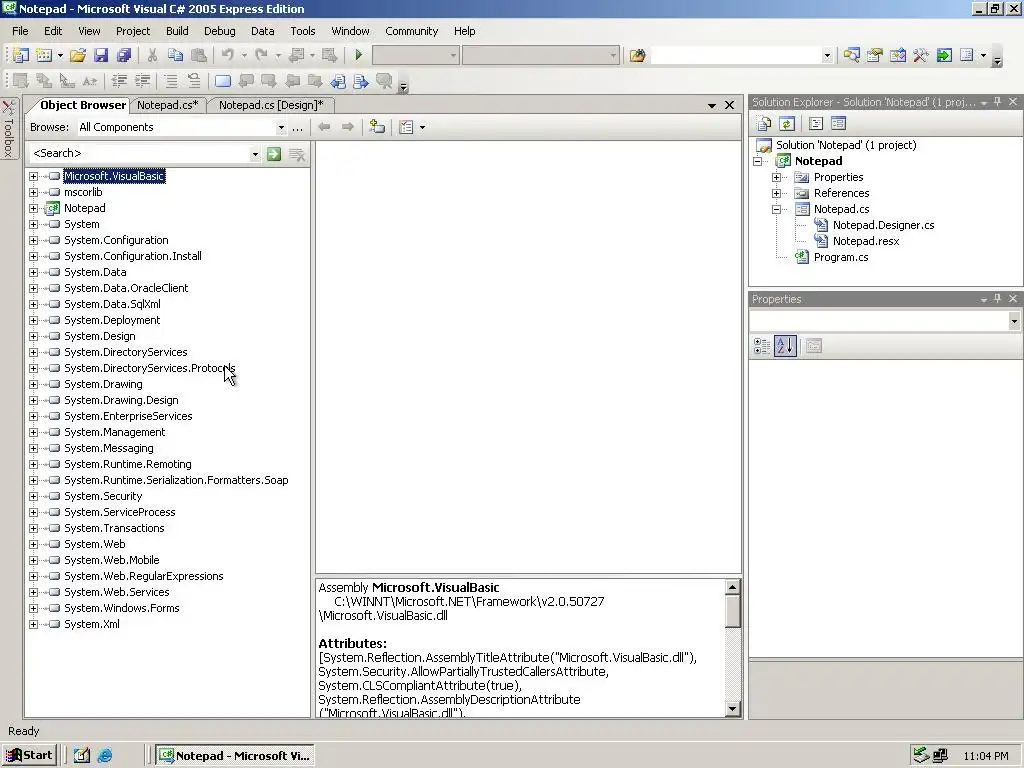This screenshot has width=1024, height=768.
Task: Click the Edit Custom Component Set ellipsis button
Action: click(x=297, y=127)
